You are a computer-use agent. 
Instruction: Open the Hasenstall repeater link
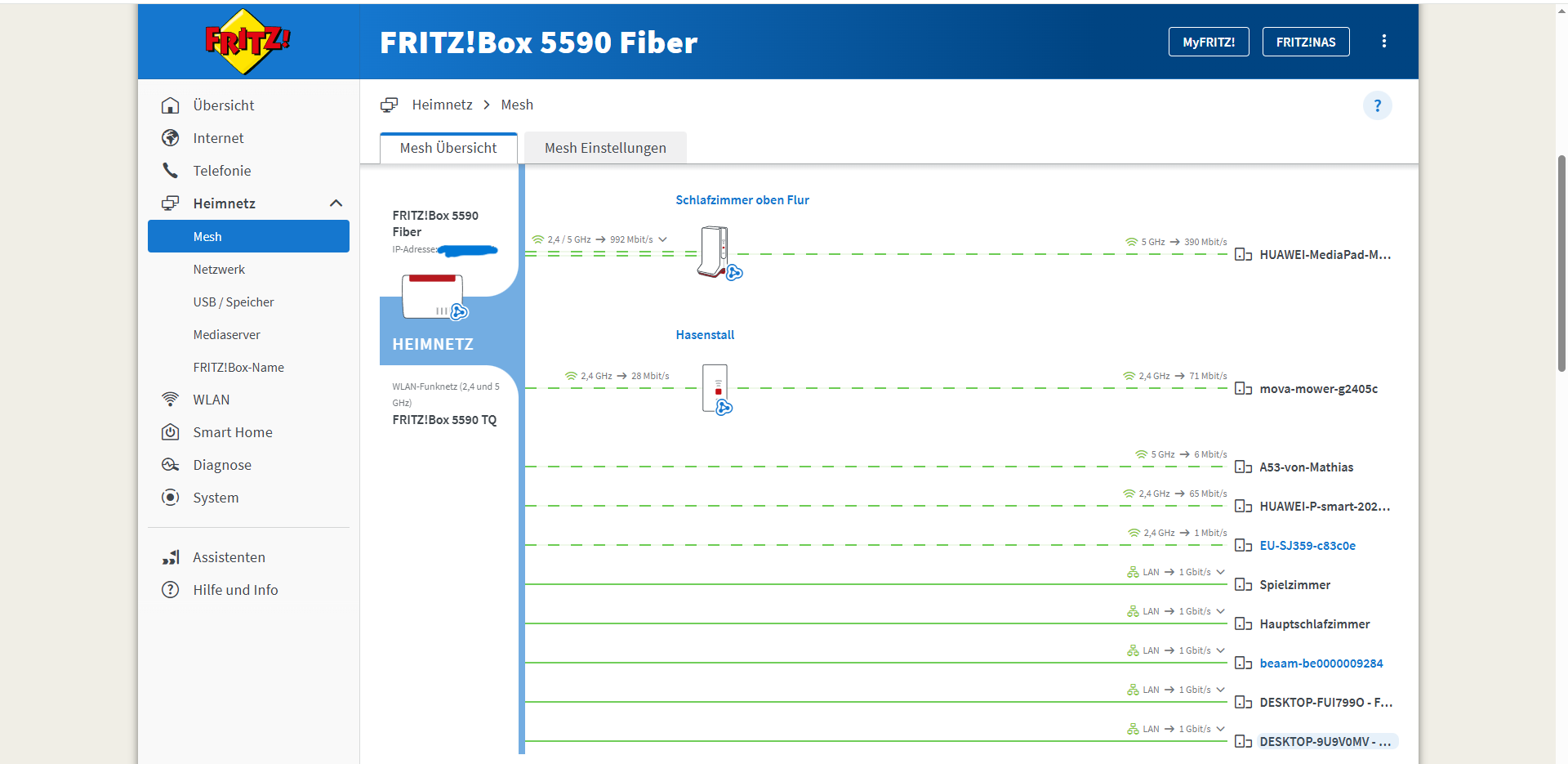click(x=705, y=335)
